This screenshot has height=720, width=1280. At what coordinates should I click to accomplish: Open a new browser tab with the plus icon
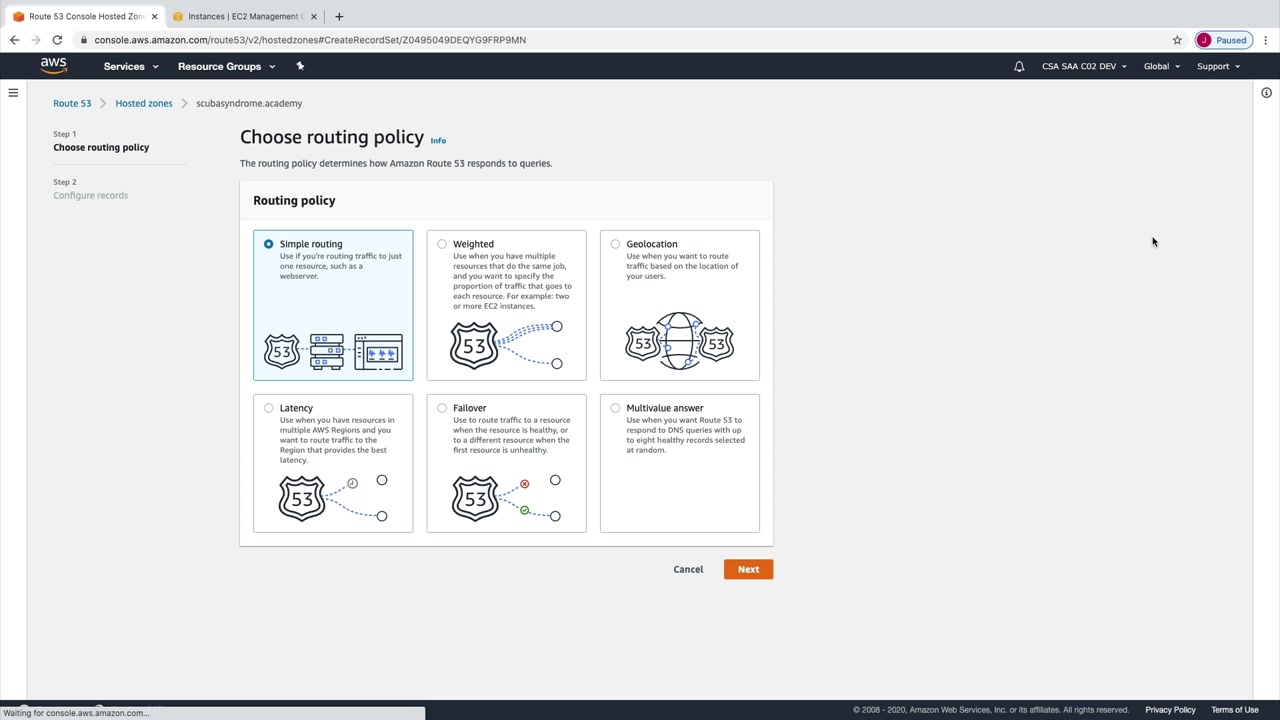[339, 16]
